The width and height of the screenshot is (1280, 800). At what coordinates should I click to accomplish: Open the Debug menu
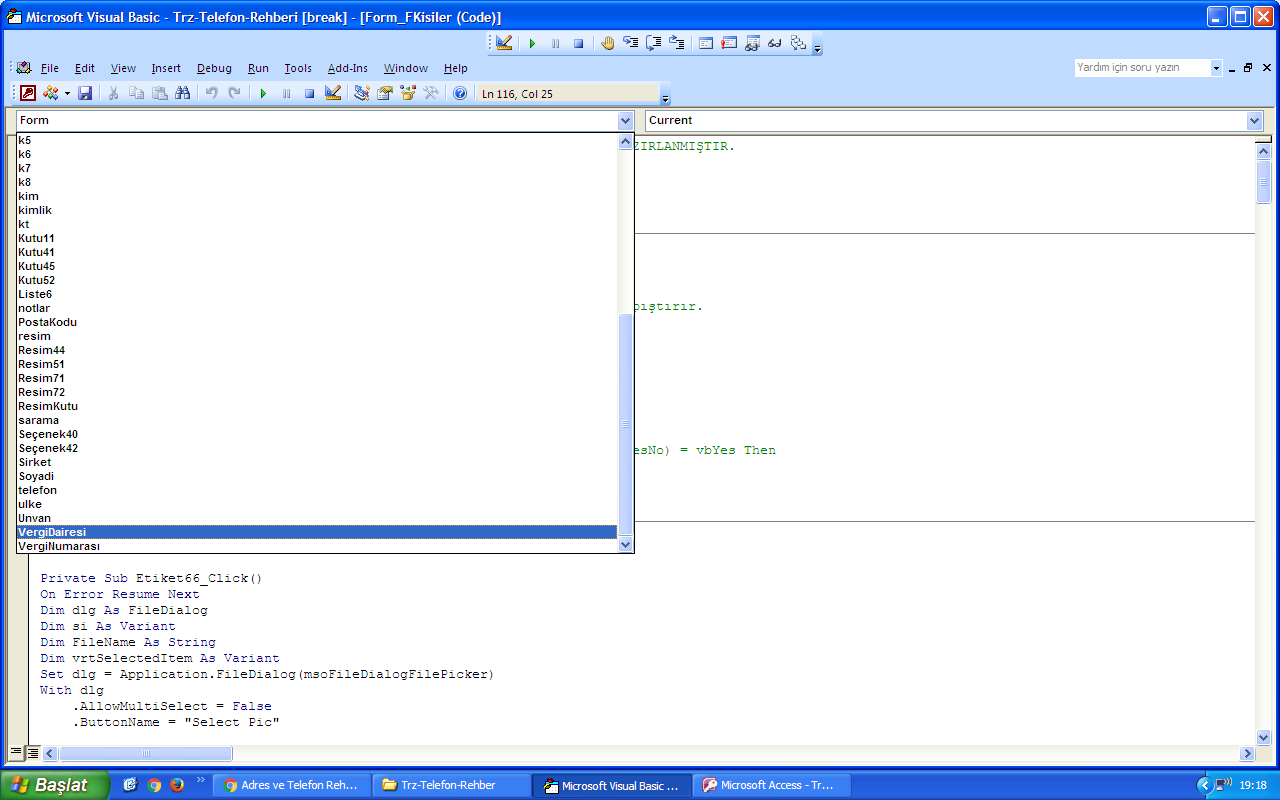214,68
